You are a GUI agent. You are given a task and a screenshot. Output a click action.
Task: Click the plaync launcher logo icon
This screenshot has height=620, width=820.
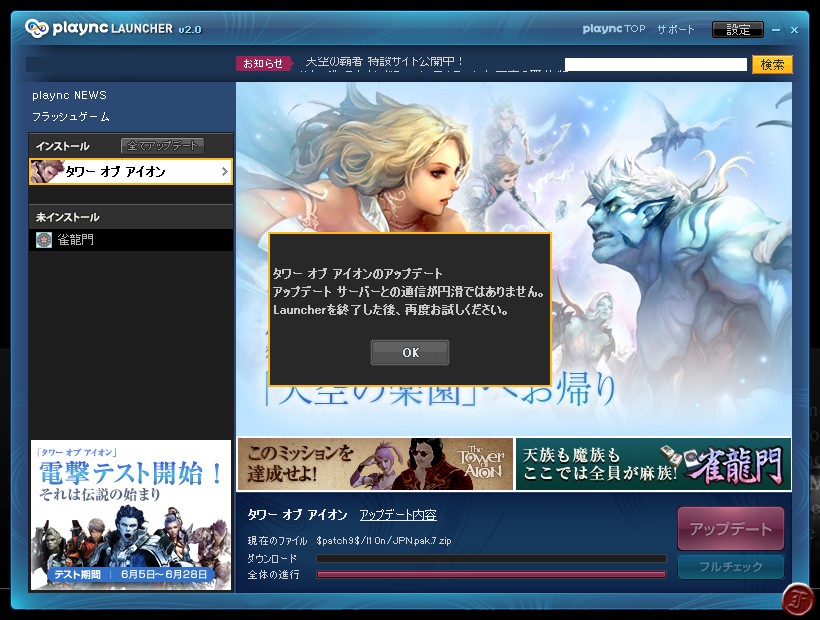(37, 28)
